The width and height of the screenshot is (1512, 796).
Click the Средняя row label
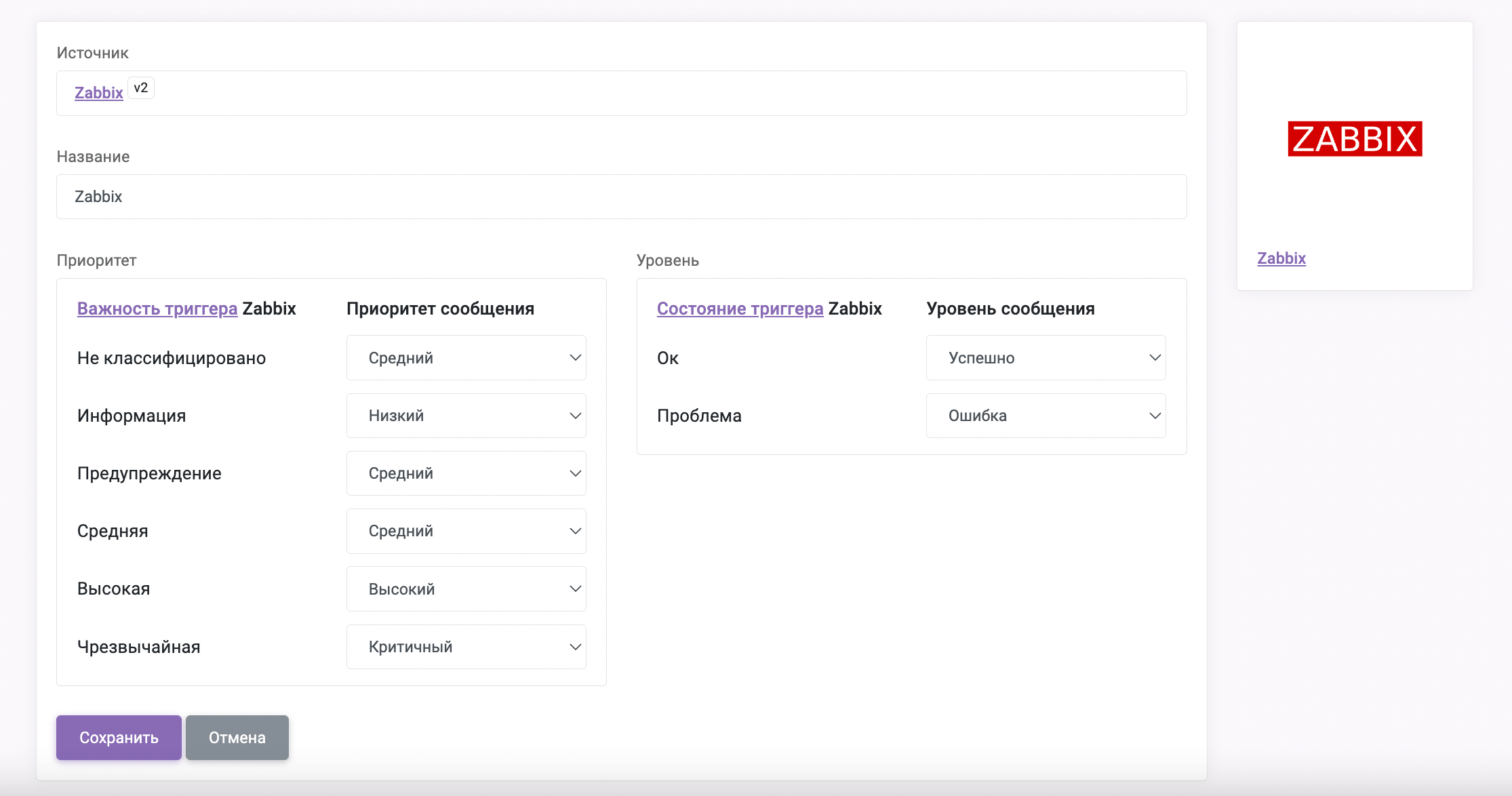pos(113,531)
